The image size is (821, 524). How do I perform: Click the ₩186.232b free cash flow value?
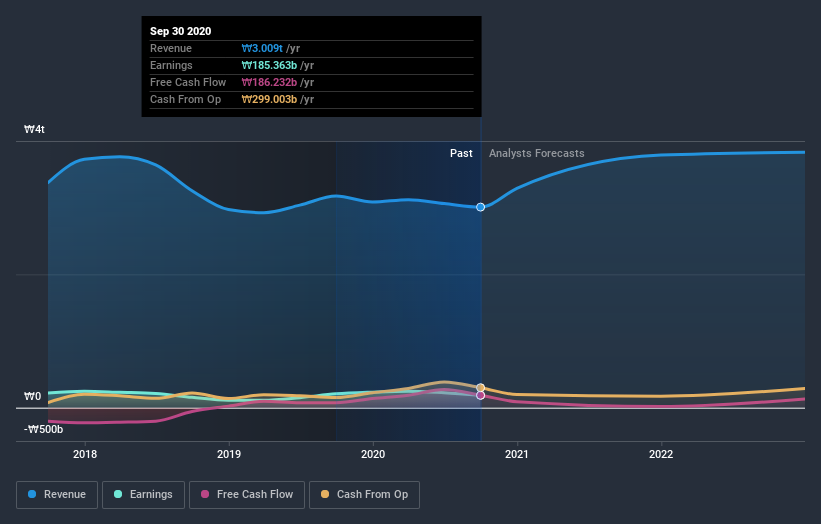(269, 82)
